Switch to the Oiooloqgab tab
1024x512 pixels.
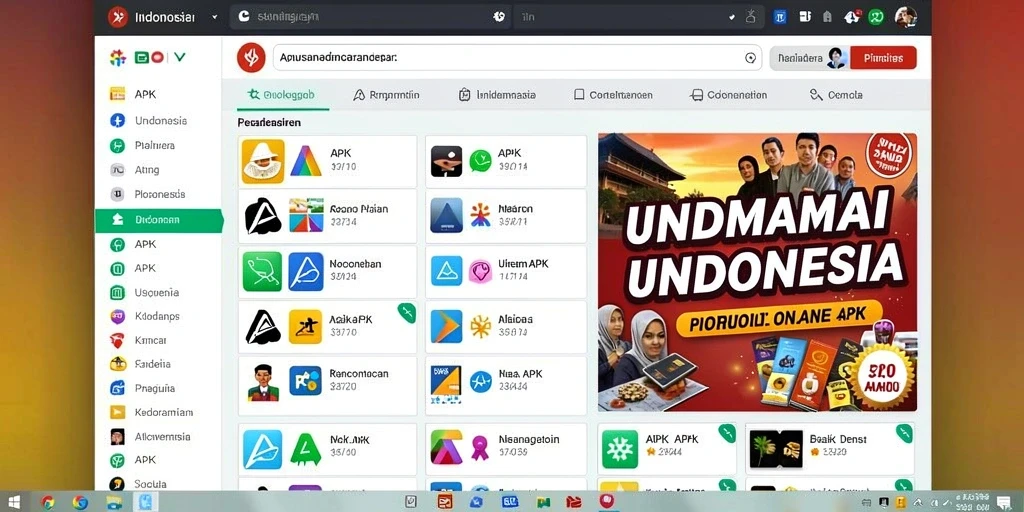tap(281, 95)
